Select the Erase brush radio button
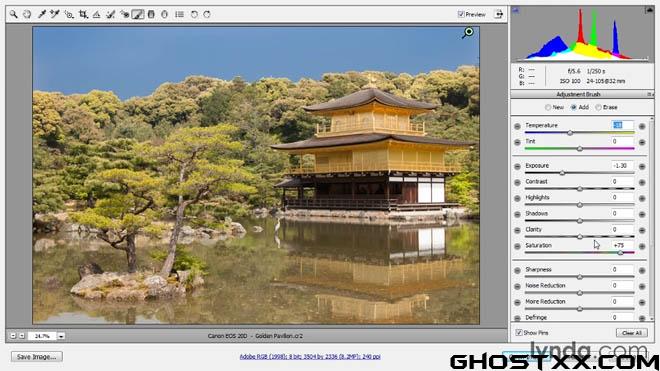Screen dimensions: 660x371 click(598, 107)
